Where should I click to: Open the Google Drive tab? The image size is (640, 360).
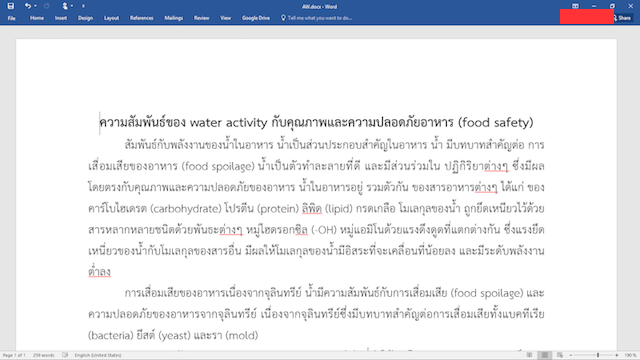tap(256, 18)
